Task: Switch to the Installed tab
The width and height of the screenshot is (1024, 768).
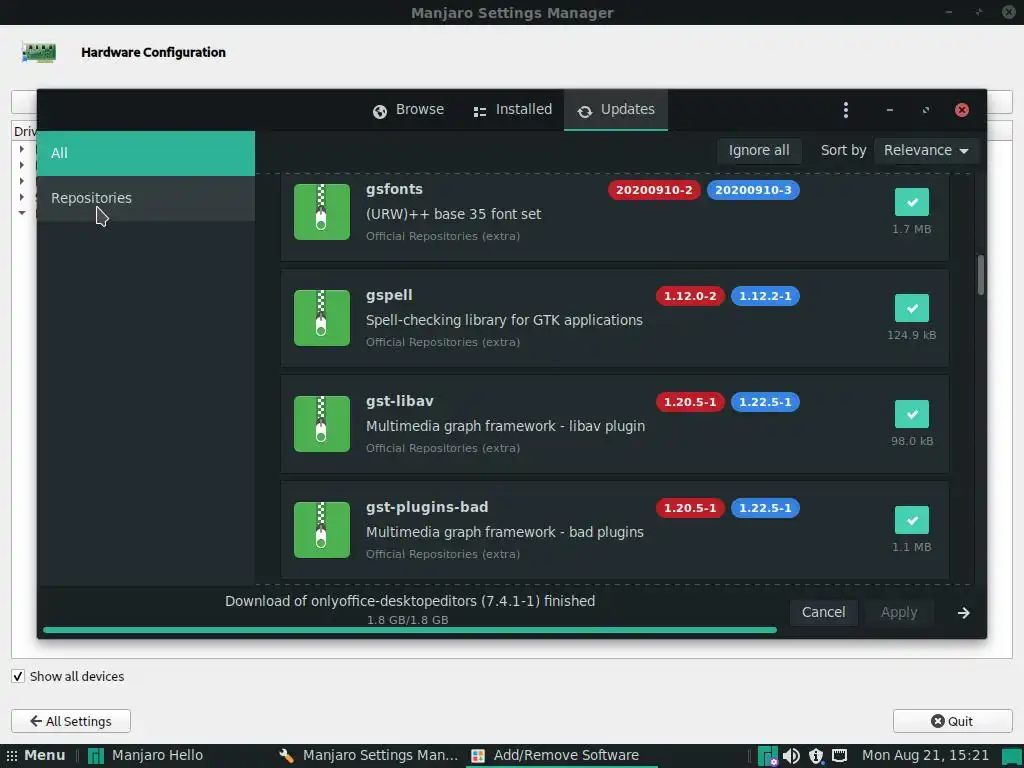Action: pos(513,110)
